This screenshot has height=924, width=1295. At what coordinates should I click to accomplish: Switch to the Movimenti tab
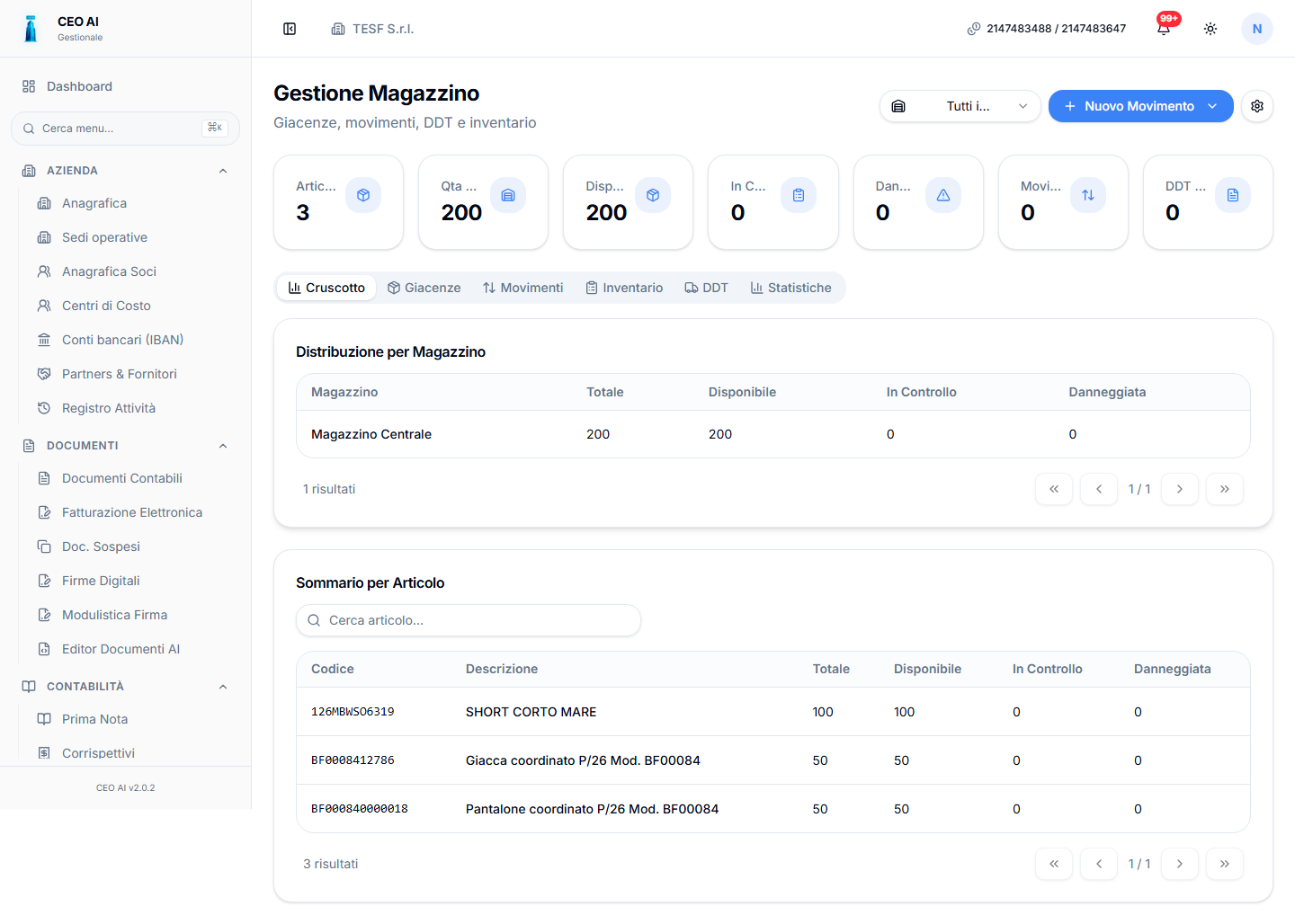(x=522, y=288)
